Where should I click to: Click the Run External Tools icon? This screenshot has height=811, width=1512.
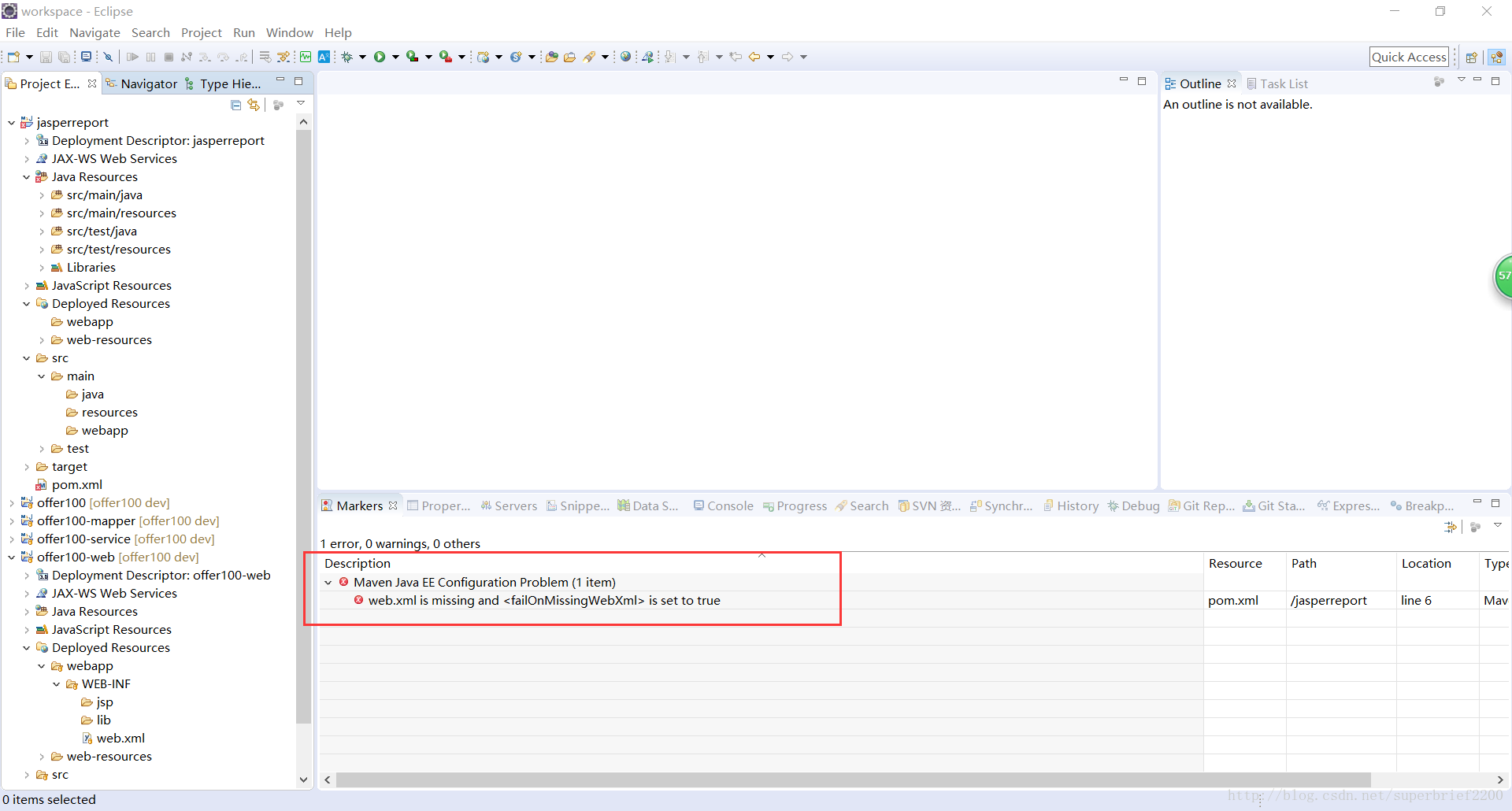click(x=445, y=57)
